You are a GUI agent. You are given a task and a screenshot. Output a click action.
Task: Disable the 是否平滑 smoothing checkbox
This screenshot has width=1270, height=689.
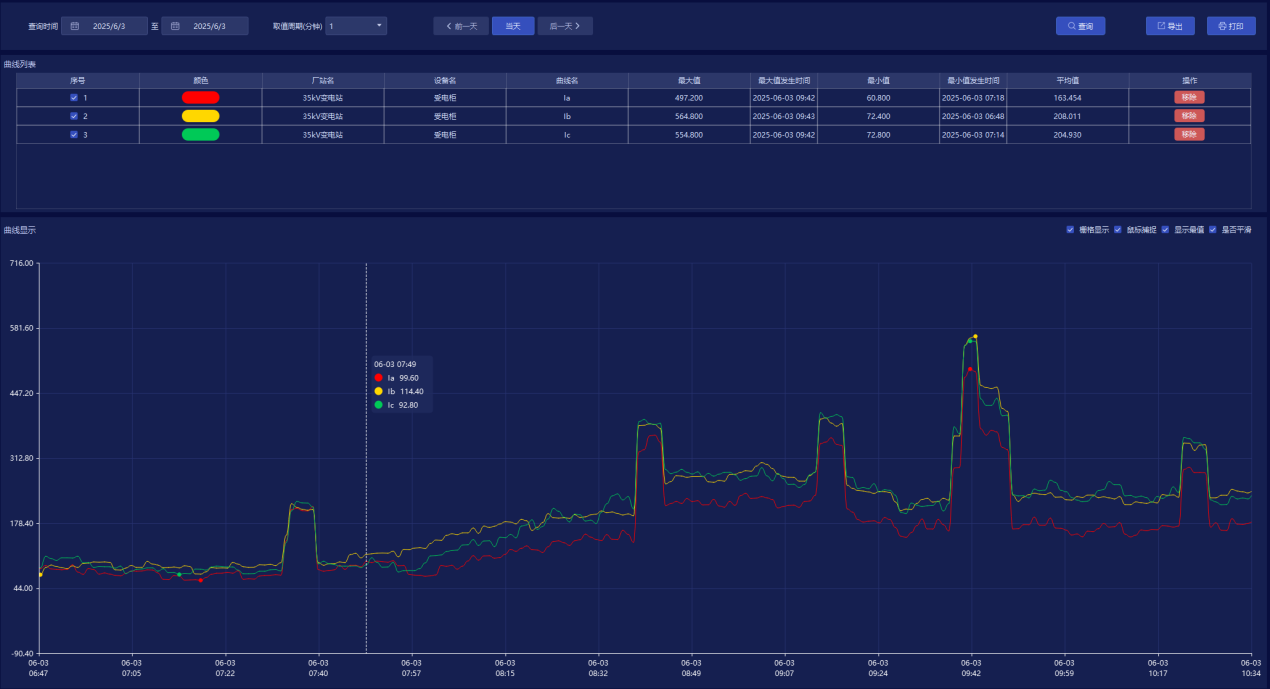coord(1213,230)
